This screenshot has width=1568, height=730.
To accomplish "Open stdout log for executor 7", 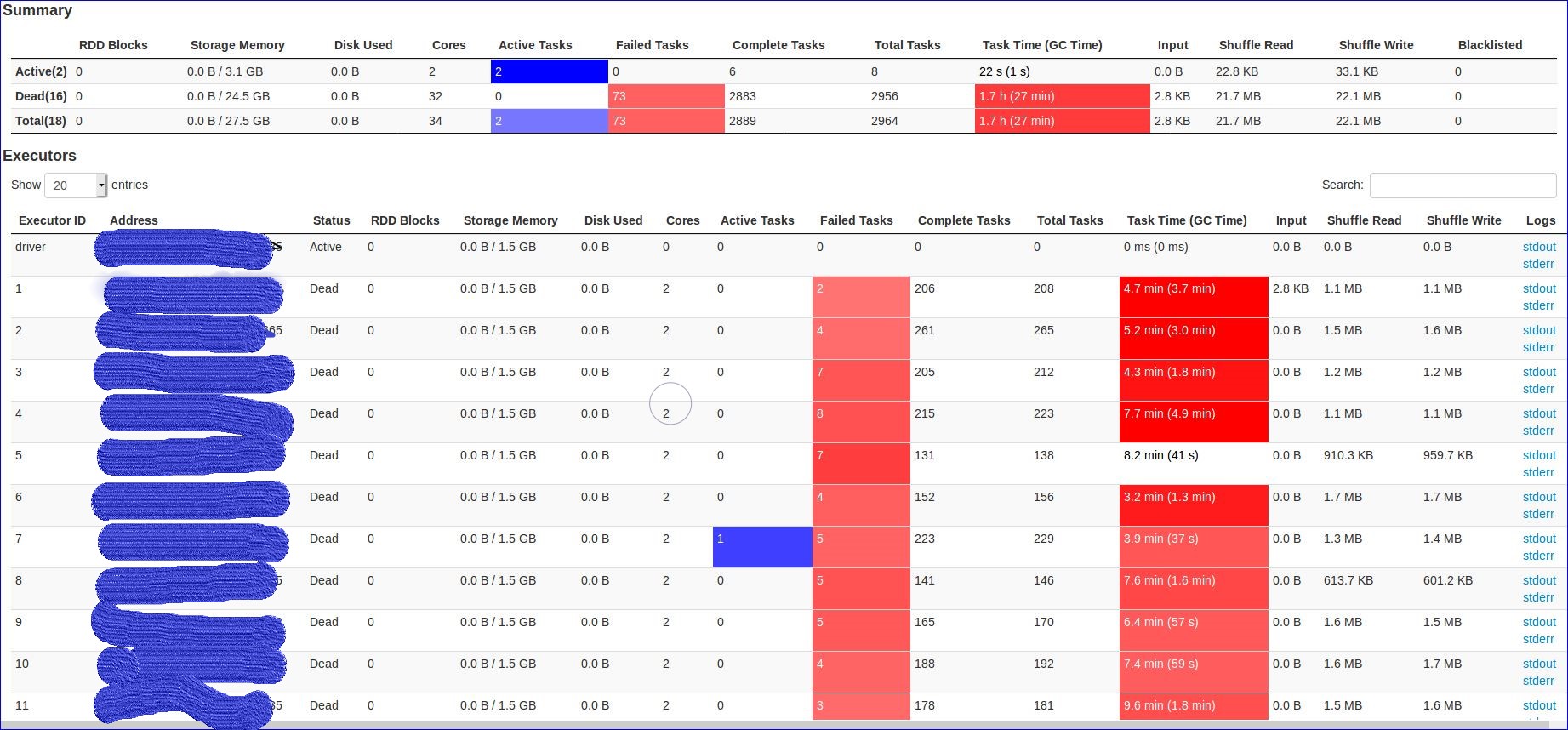I will tap(1539, 539).
